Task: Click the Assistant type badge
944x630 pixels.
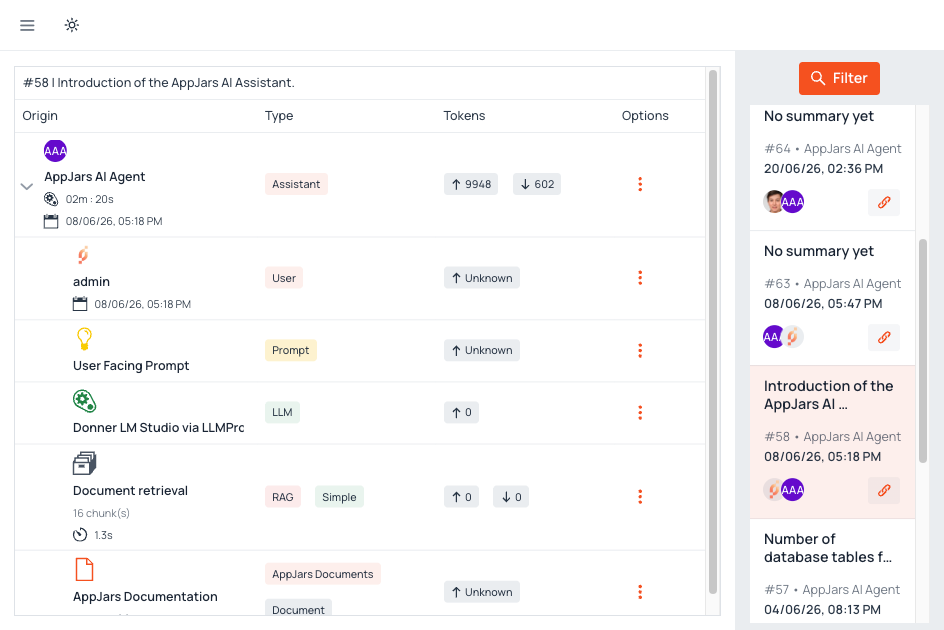Action: tap(296, 184)
